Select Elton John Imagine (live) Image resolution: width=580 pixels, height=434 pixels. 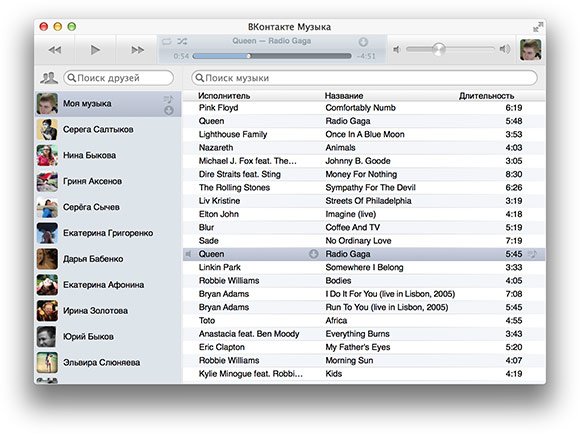click(x=364, y=214)
